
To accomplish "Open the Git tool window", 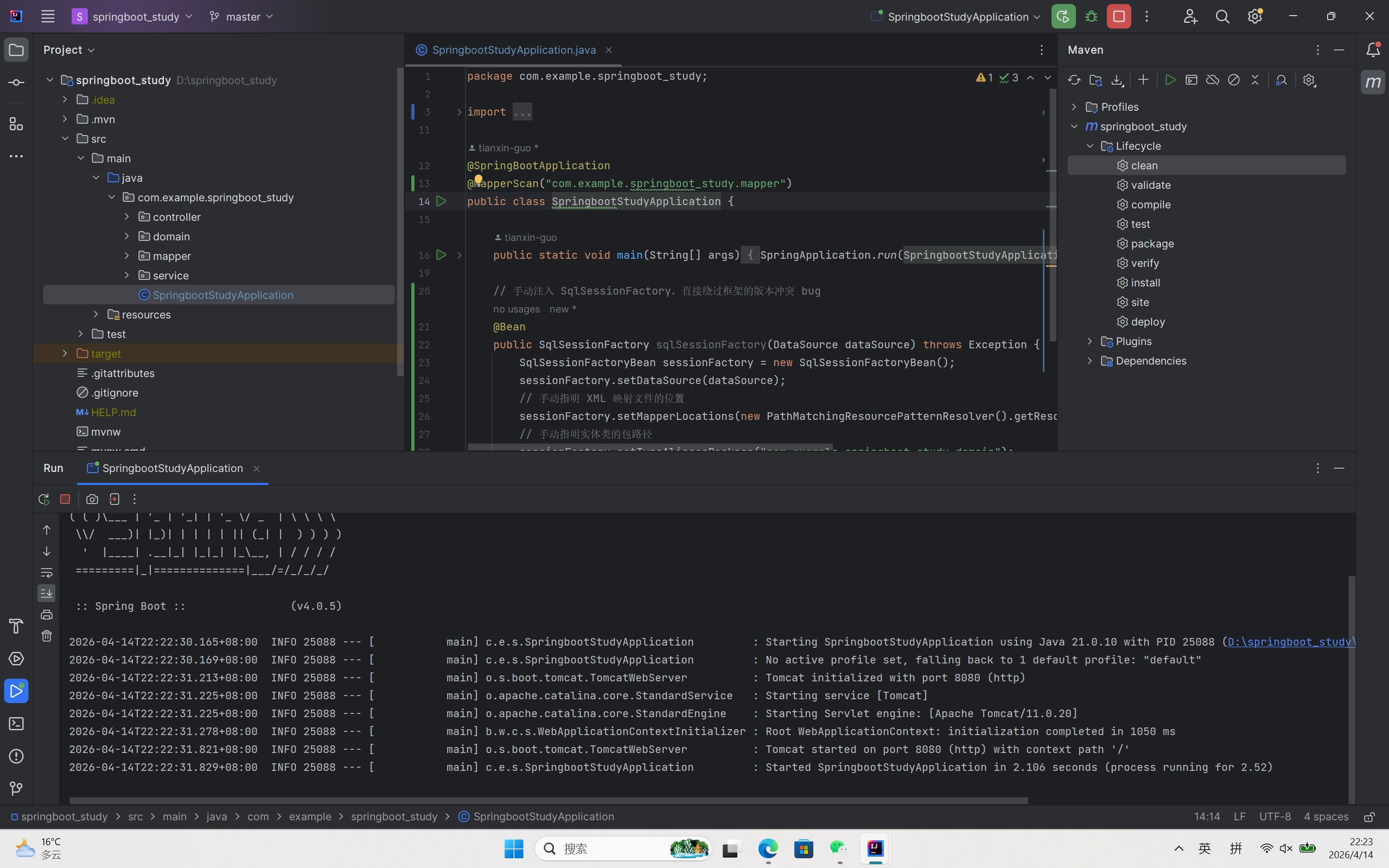I will pos(16,789).
